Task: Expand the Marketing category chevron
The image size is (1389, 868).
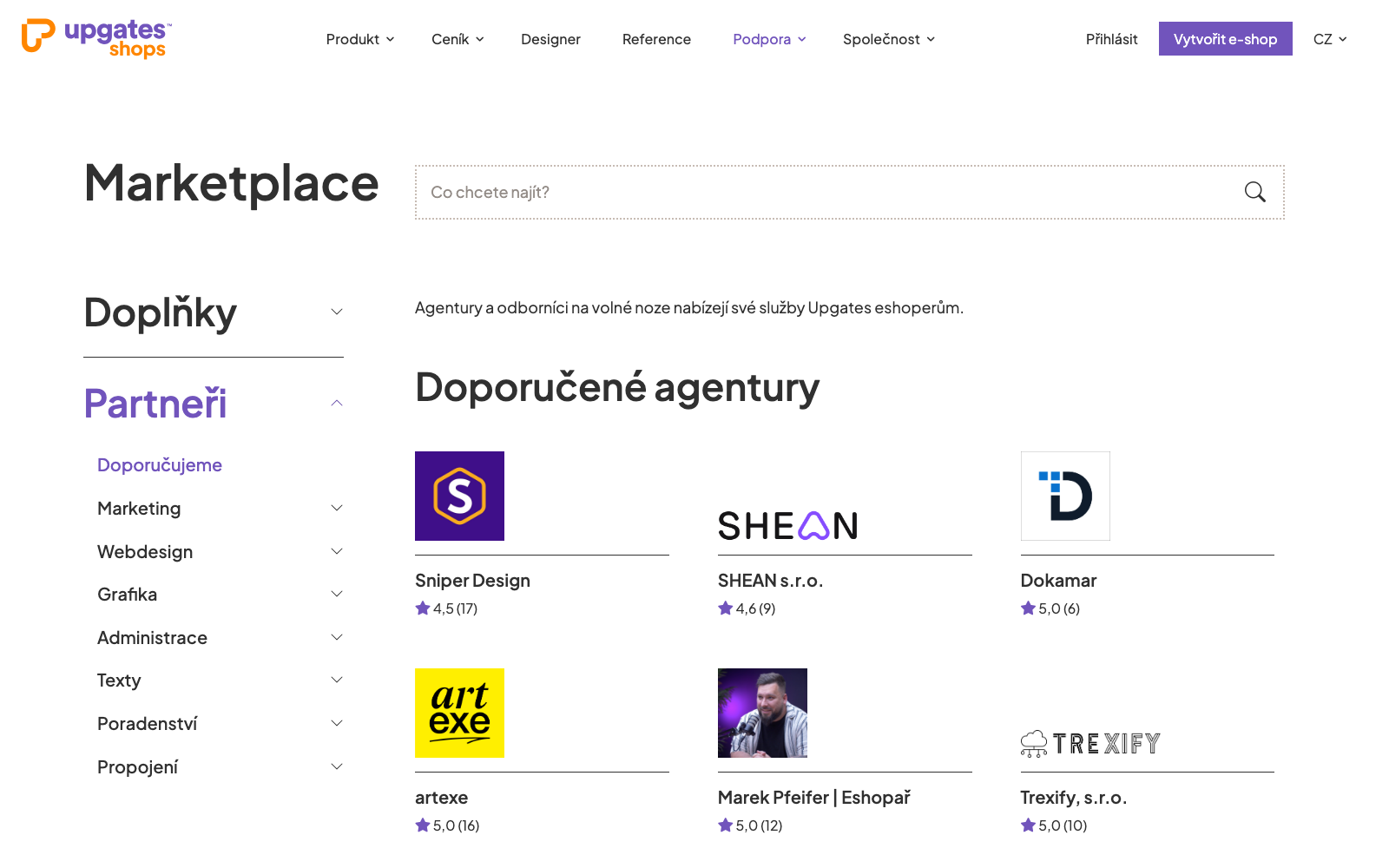Action: coord(337,508)
